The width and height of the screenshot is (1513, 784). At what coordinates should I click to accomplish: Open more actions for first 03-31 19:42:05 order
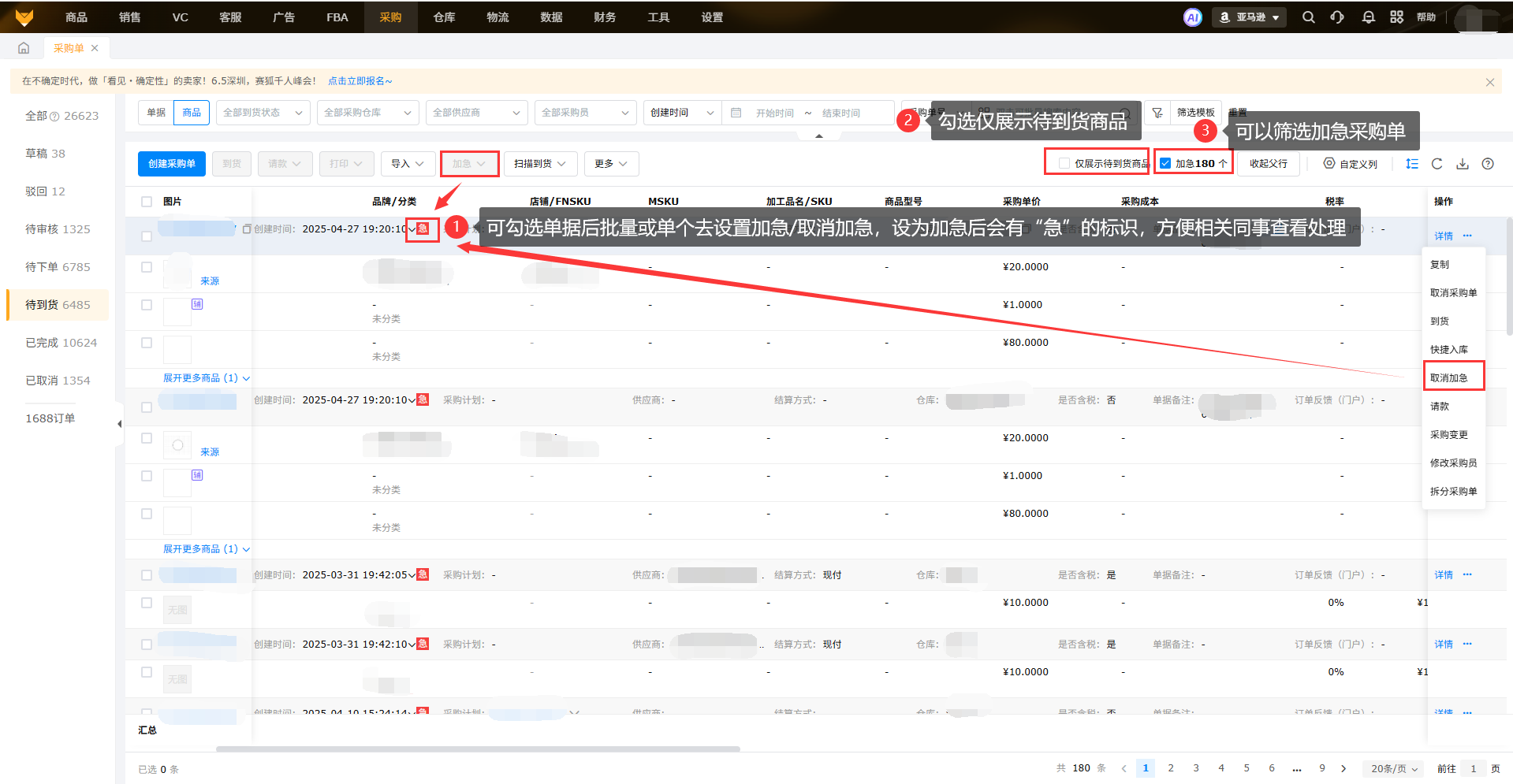1467,574
